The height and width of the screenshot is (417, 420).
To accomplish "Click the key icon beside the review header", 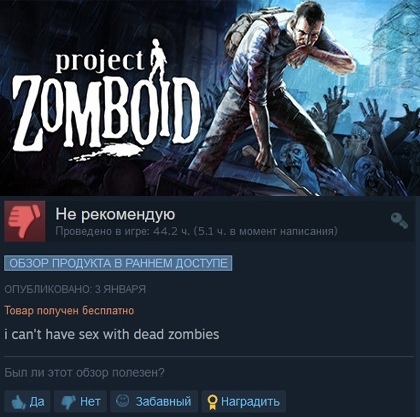I will click(x=399, y=221).
